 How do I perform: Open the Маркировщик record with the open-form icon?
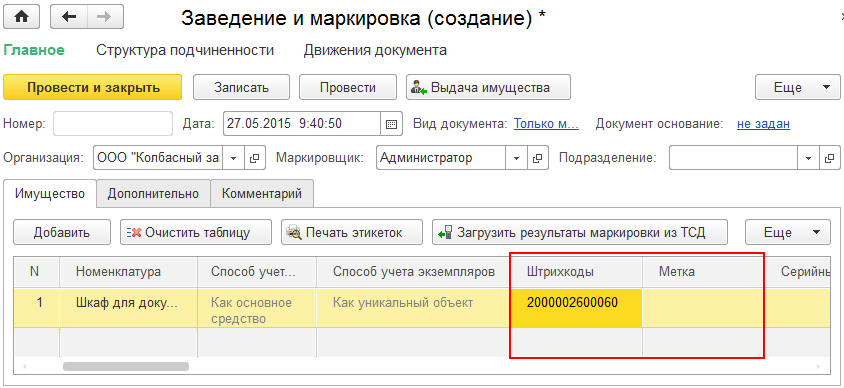538,158
